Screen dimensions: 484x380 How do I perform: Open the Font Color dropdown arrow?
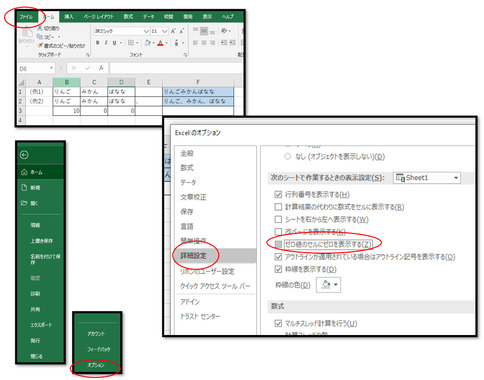tap(166, 43)
